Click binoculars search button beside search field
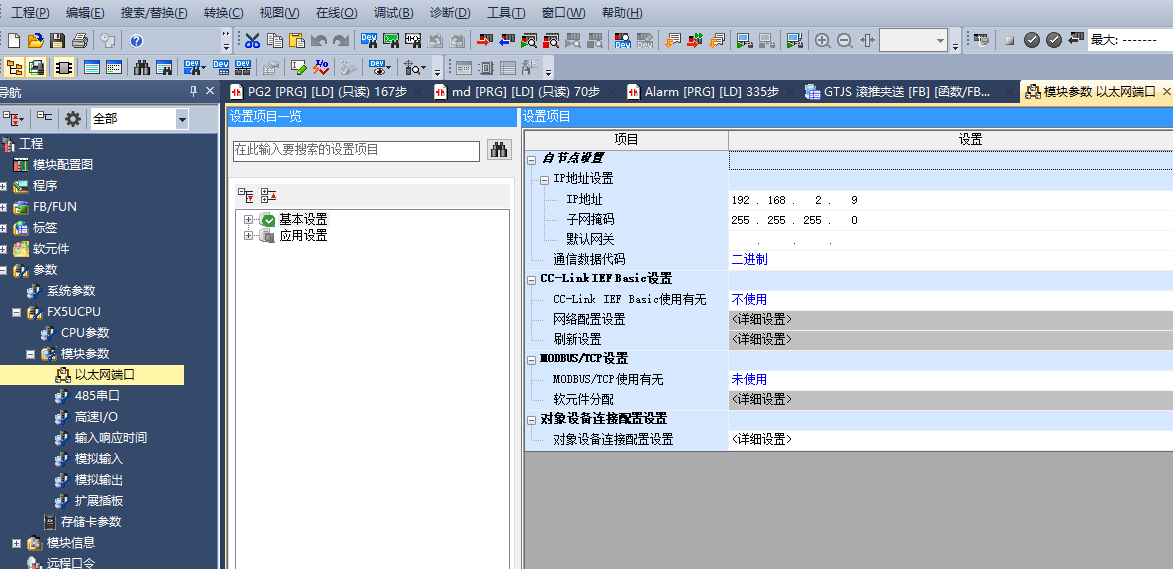 [x=499, y=150]
